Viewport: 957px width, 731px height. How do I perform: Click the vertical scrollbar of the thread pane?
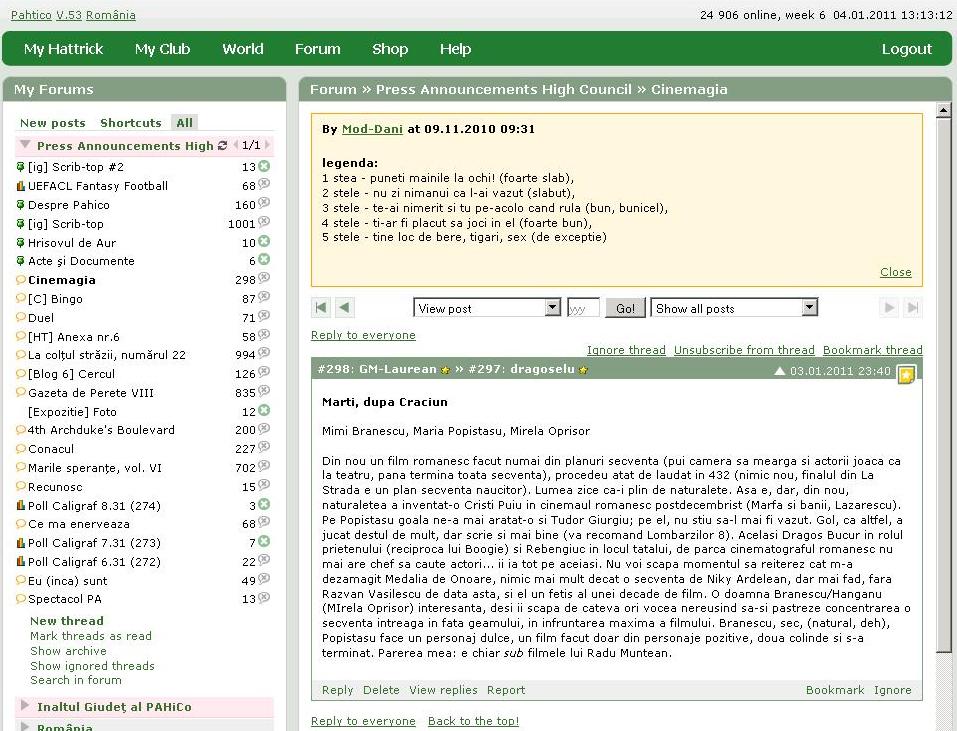click(943, 400)
